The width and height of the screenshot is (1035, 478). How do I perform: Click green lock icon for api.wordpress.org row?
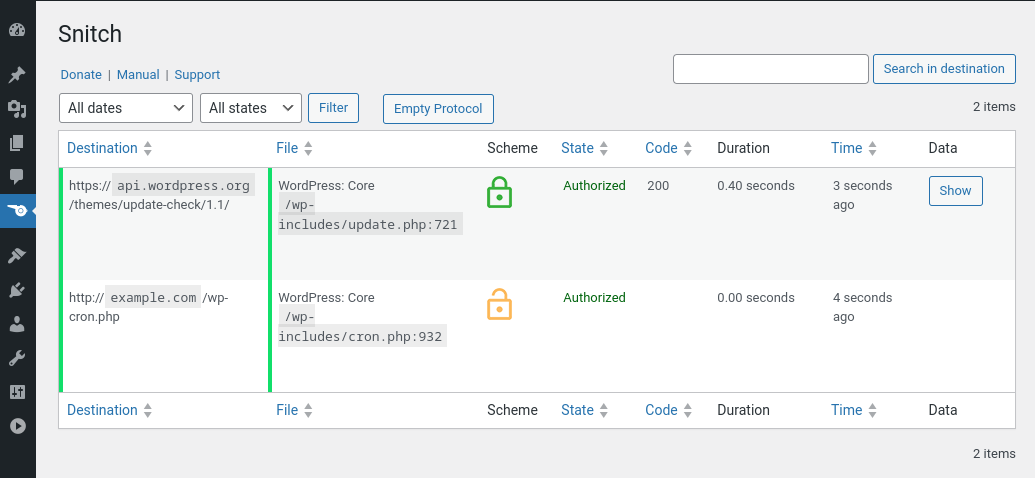click(x=500, y=192)
